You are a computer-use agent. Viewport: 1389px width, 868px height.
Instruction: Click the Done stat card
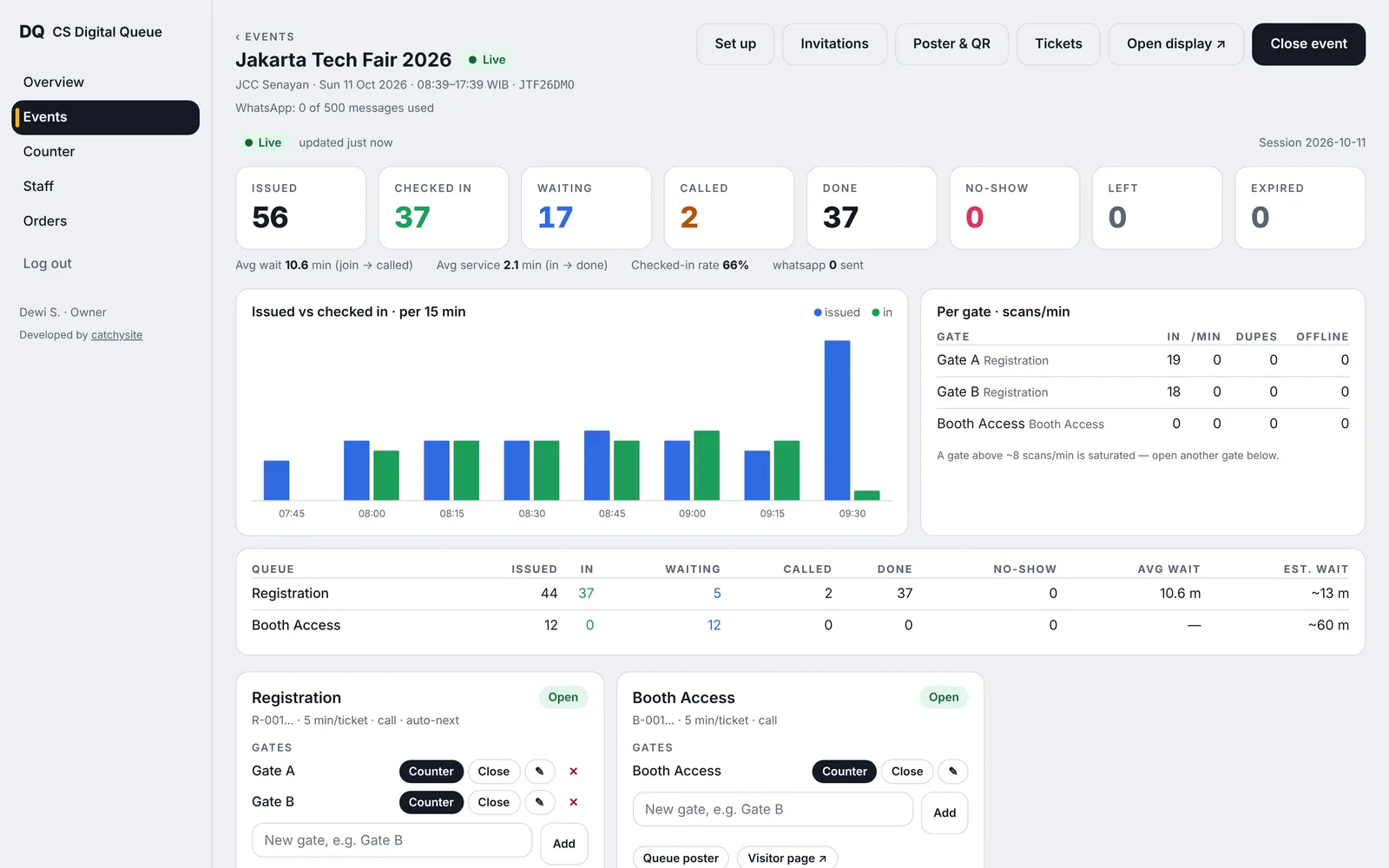tap(872, 208)
